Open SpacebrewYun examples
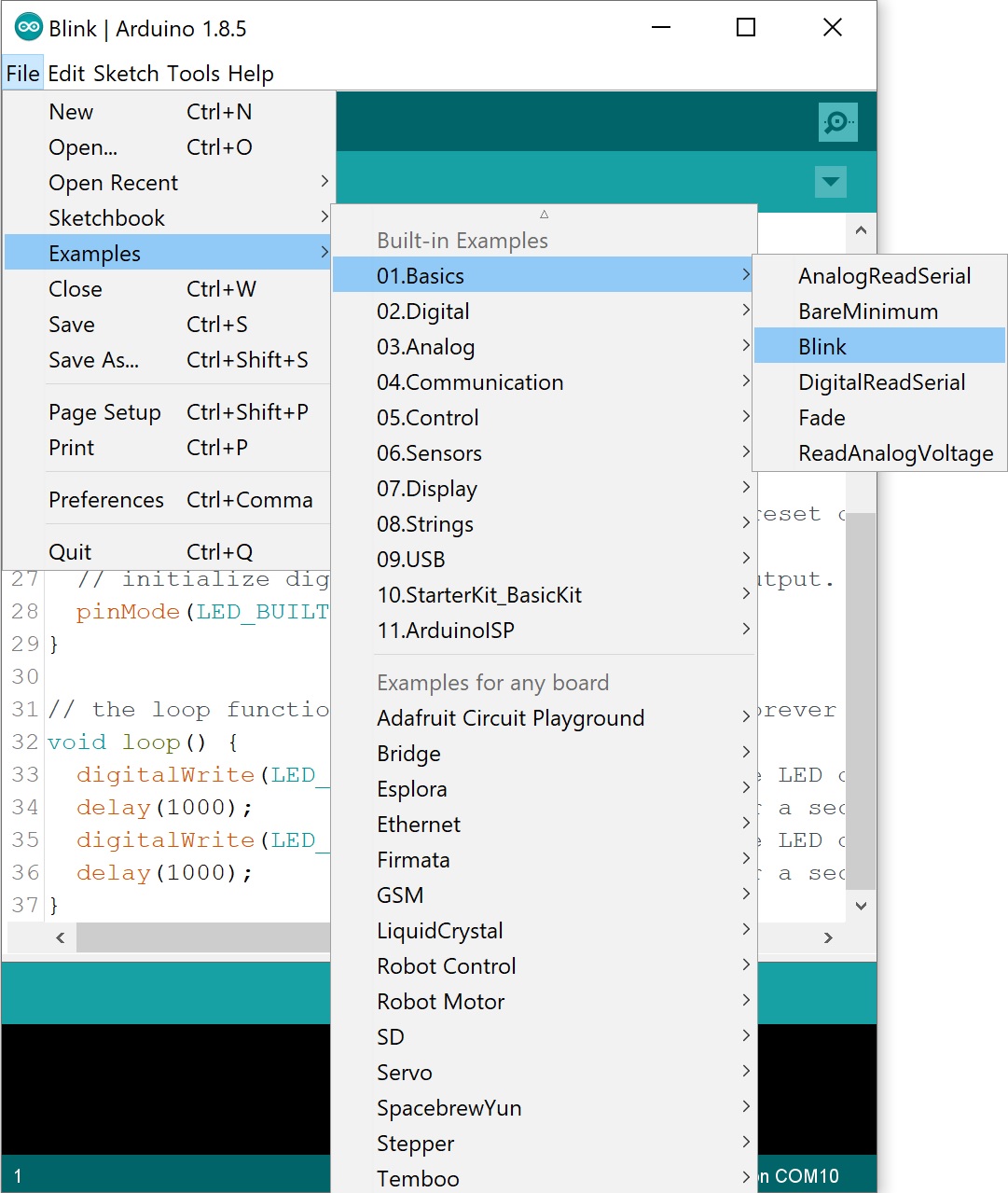The width and height of the screenshot is (1008, 1193). tap(544, 1108)
